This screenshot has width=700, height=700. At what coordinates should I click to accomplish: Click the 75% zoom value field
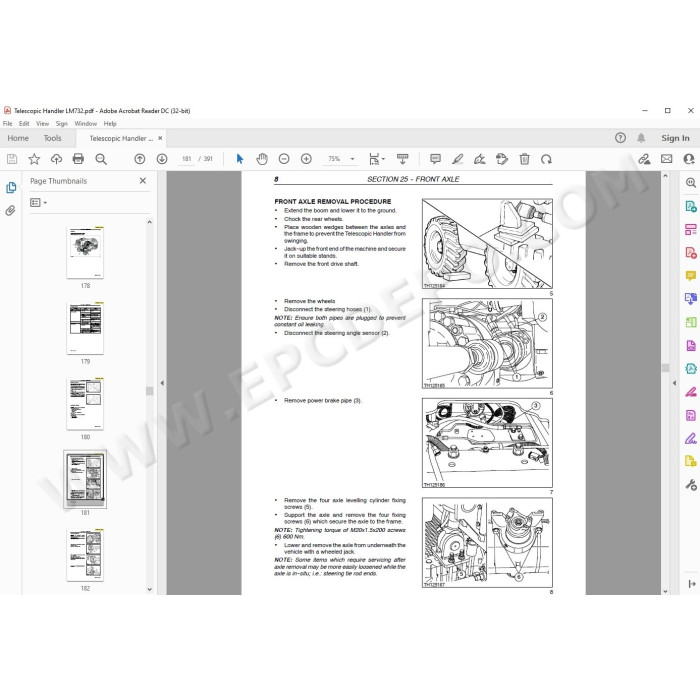point(334,159)
